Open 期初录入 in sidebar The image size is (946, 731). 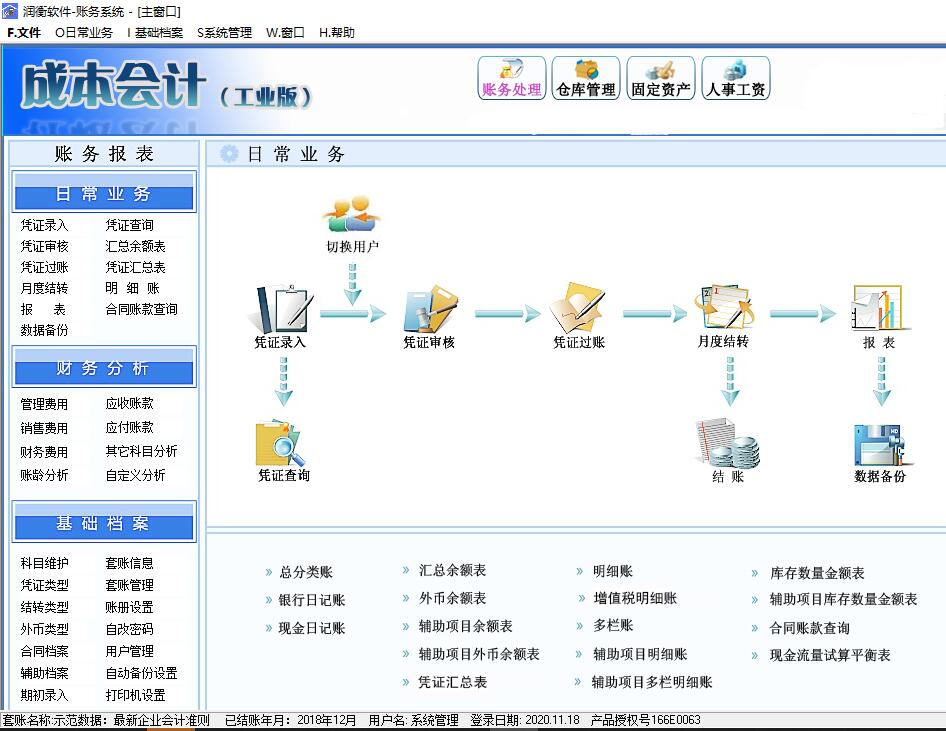[x=45, y=695]
